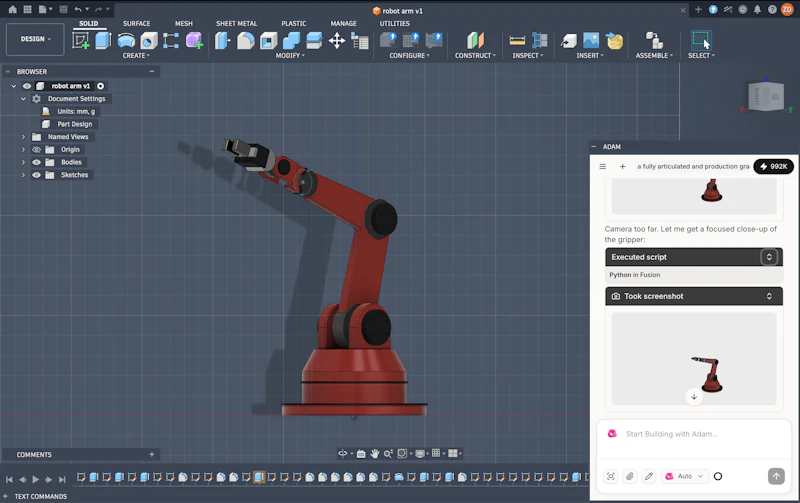Screen dimensions: 800x503
Task: Click the Start Building with Adam input field
Action: [694, 434]
